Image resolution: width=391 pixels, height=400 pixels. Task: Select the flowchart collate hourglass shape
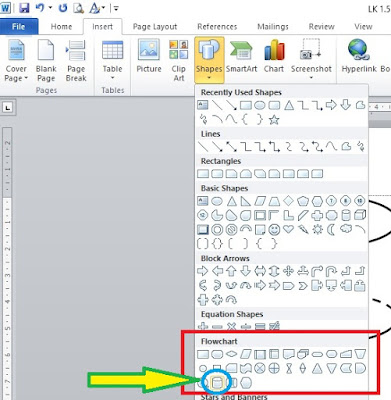[289, 368]
